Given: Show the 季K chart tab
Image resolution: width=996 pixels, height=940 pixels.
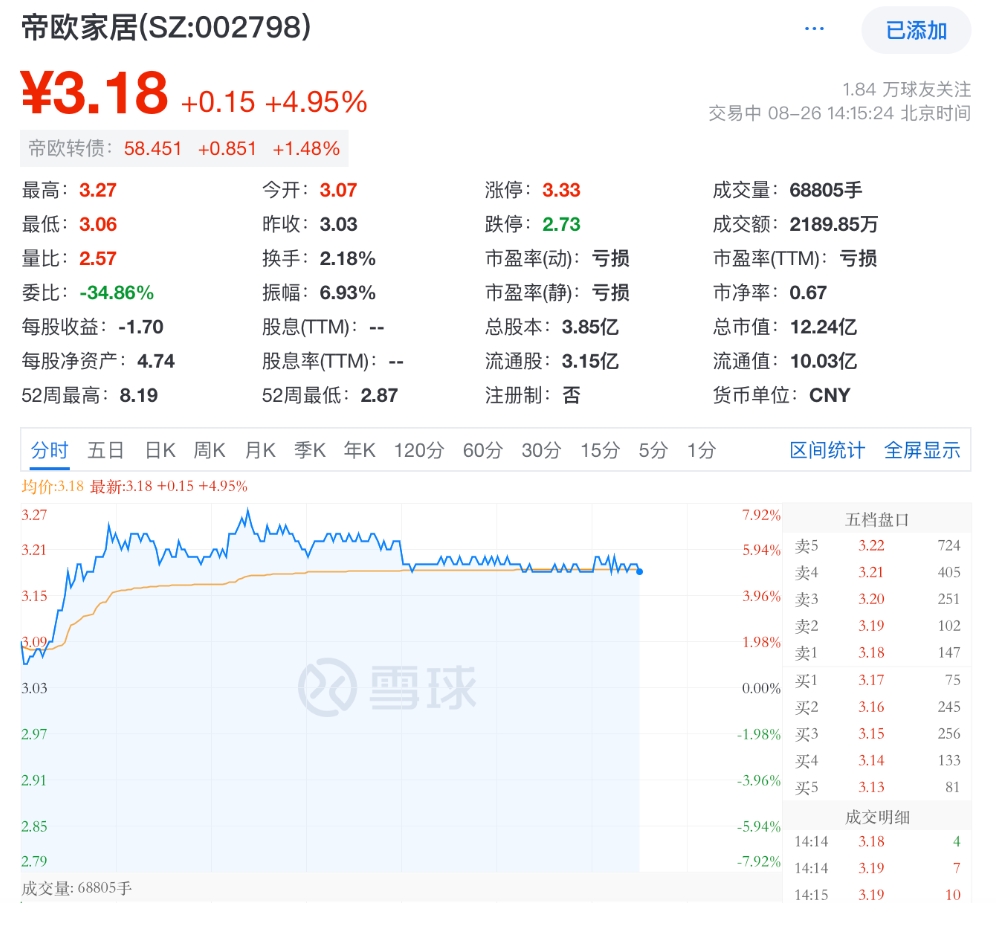Looking at the screenshot, I should 309,450.
